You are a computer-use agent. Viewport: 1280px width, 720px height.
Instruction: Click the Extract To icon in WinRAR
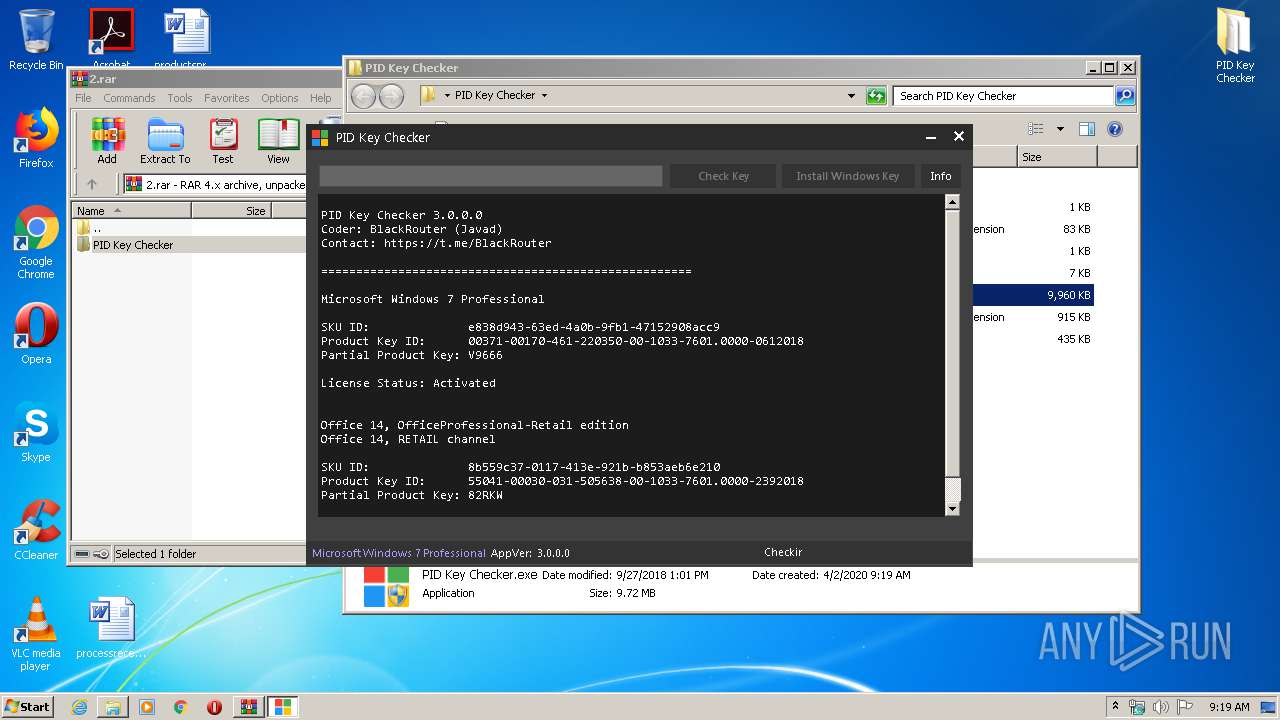165,140
